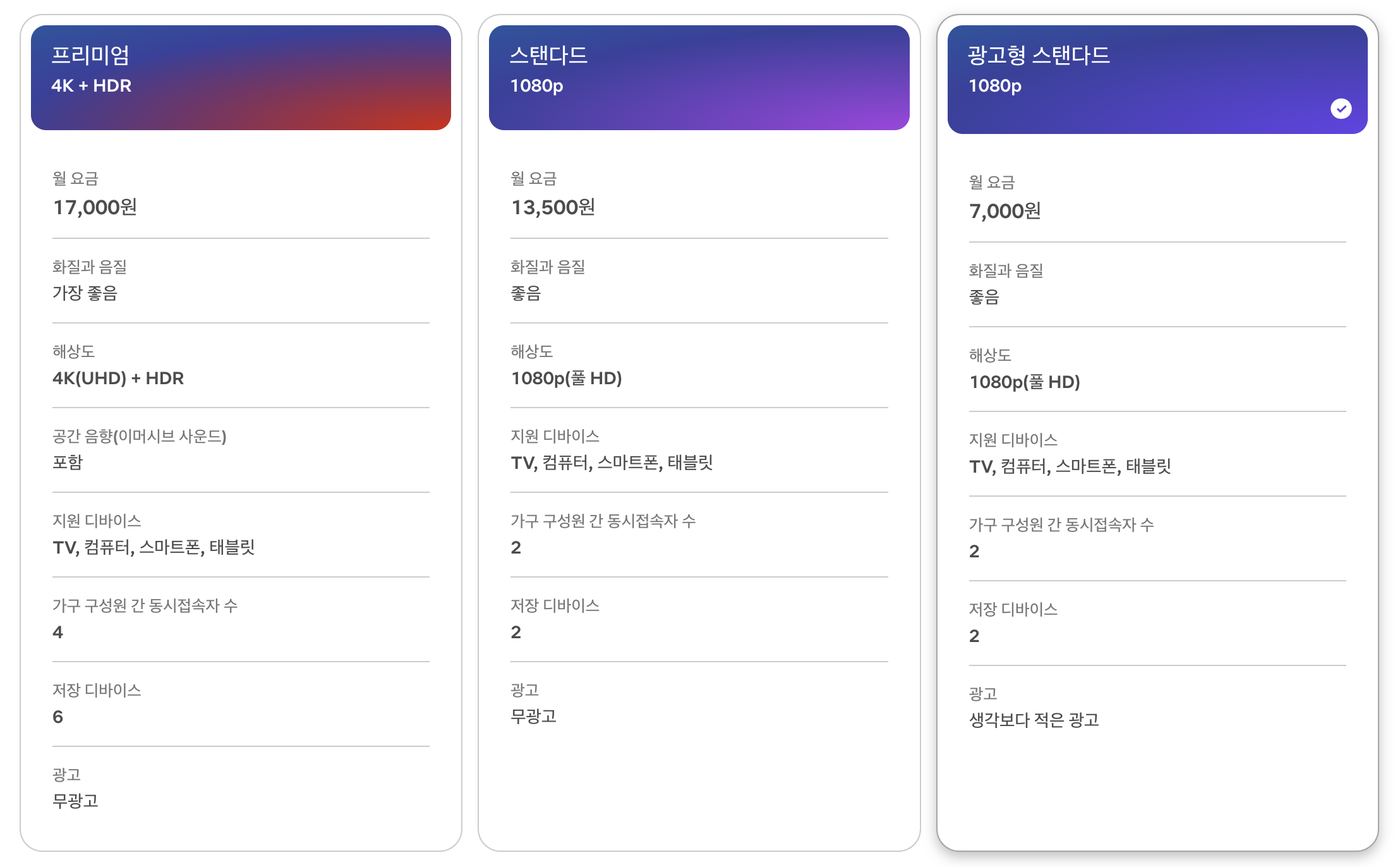Click 동시접속자 수 4 in 프리미엄
Viewport: 1400px width, 867px height.
click(x=58, y=632)
